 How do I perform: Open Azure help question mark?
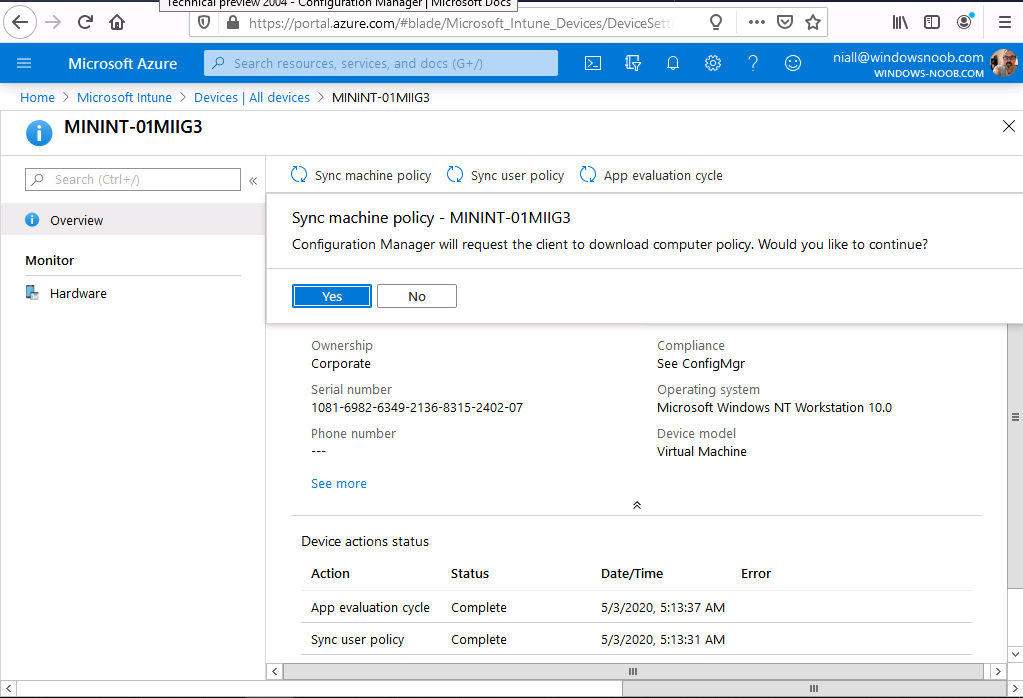[x=752, y=63]
